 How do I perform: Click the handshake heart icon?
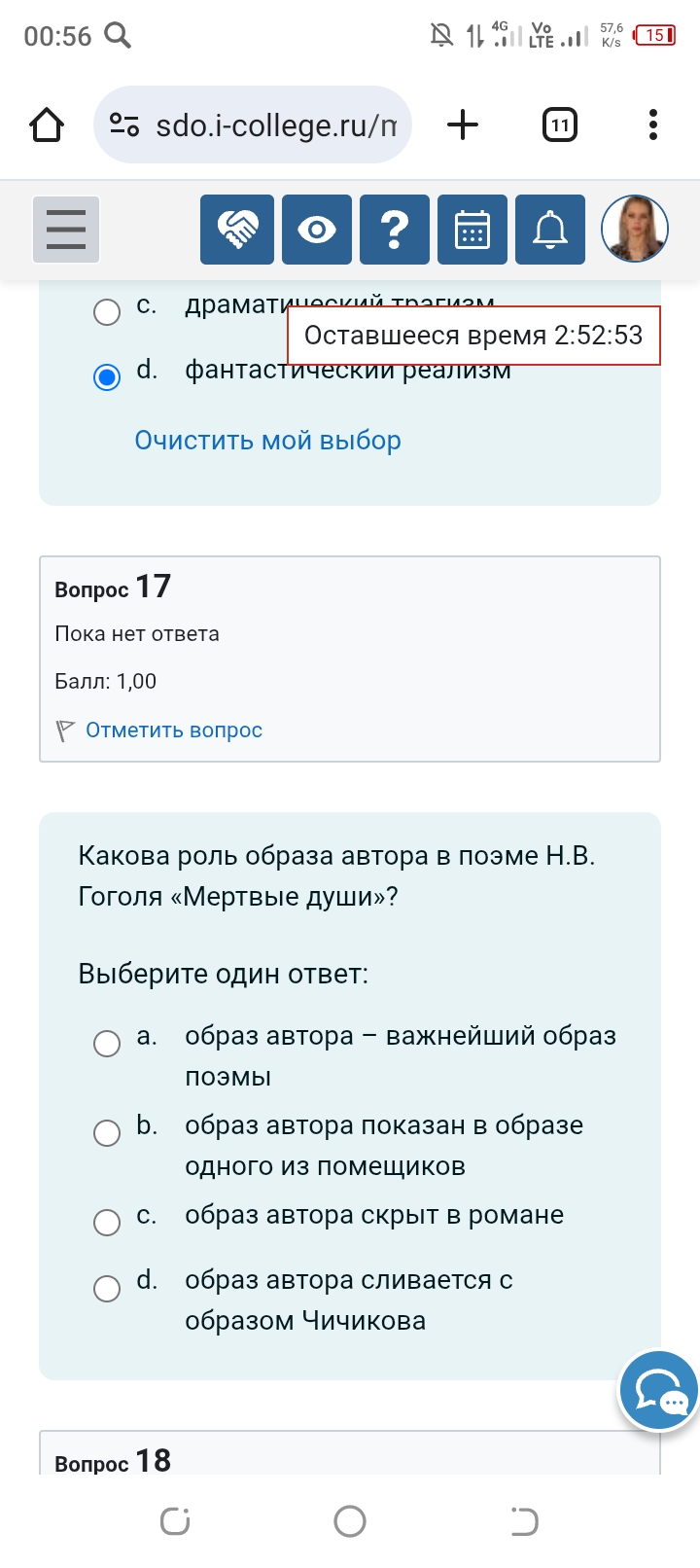pos(237,230)
